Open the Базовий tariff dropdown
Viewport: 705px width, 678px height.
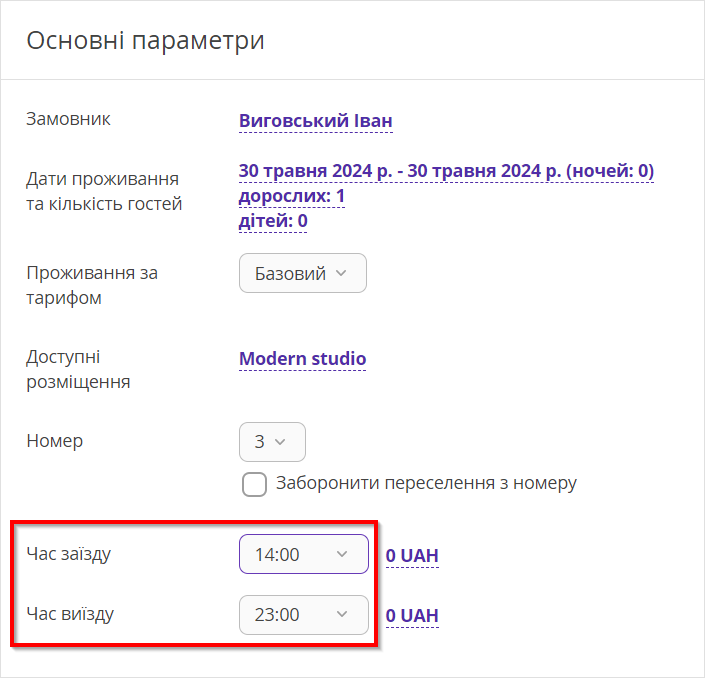pyautogui.click(x=303, y=273)
